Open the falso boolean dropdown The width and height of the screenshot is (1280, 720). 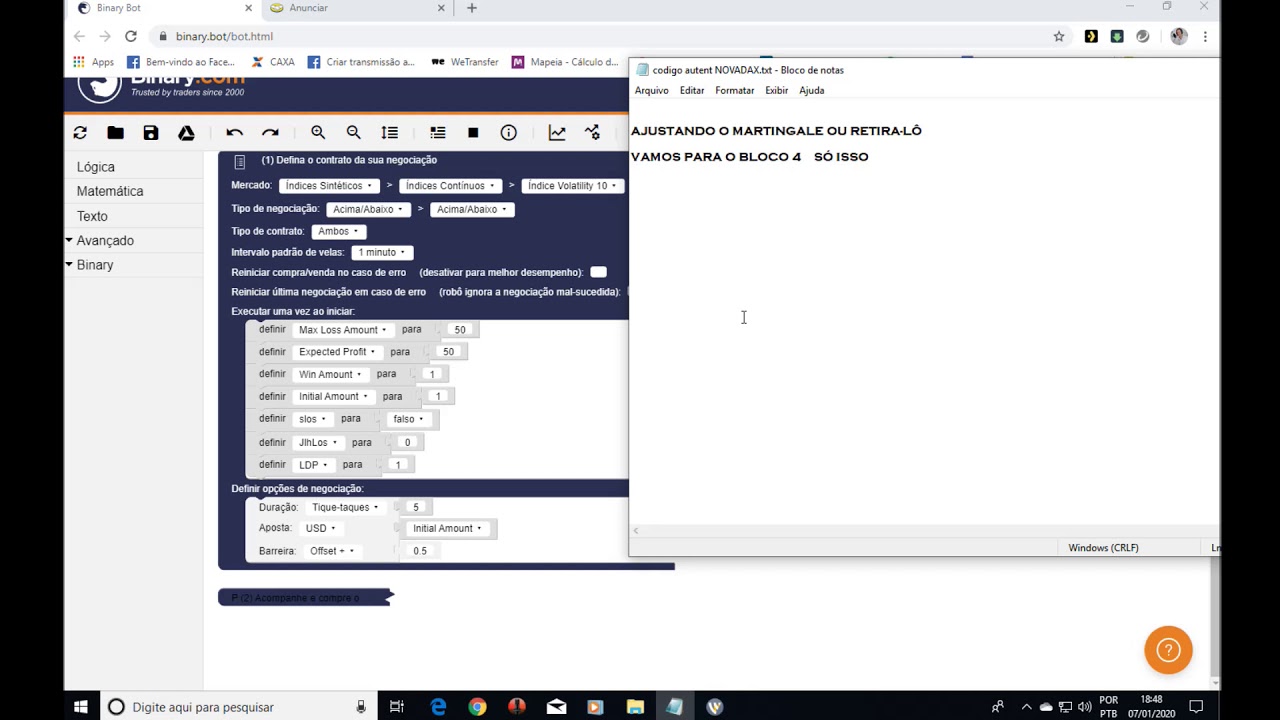(x=408, y=419)
